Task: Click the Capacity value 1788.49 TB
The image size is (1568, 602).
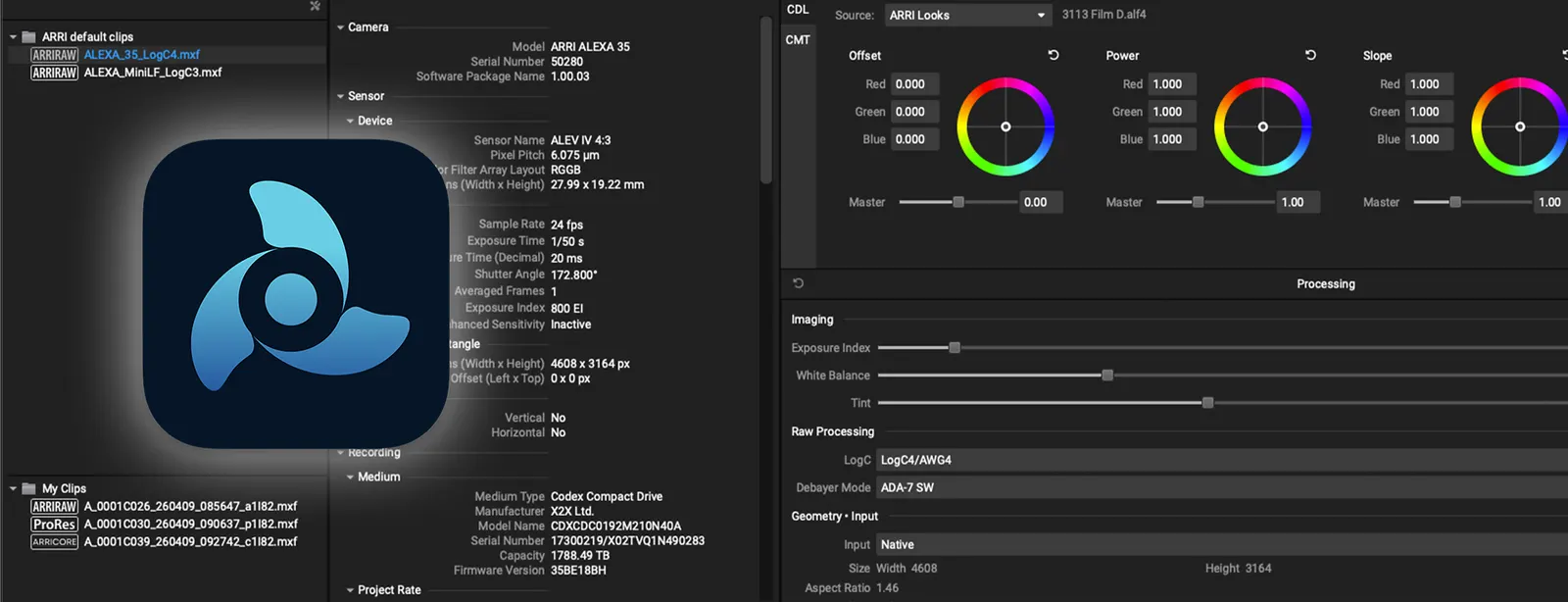Action: (580, 556)
